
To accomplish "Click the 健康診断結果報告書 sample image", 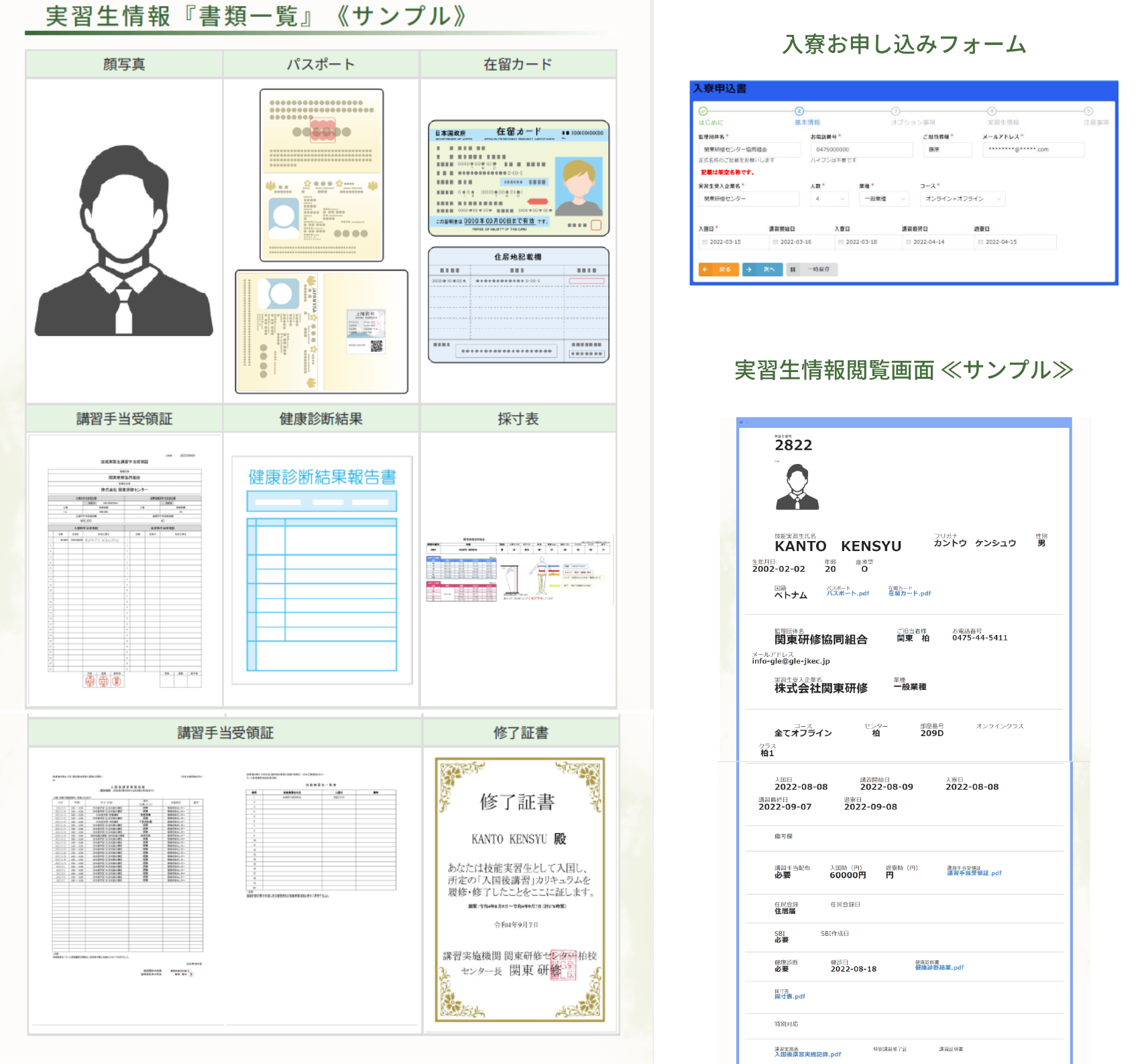I will pos(322,571).
